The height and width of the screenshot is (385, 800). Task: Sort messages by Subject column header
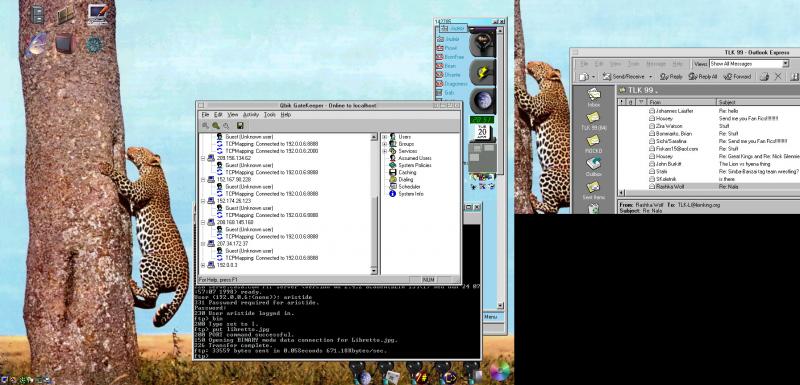(758, 102)
